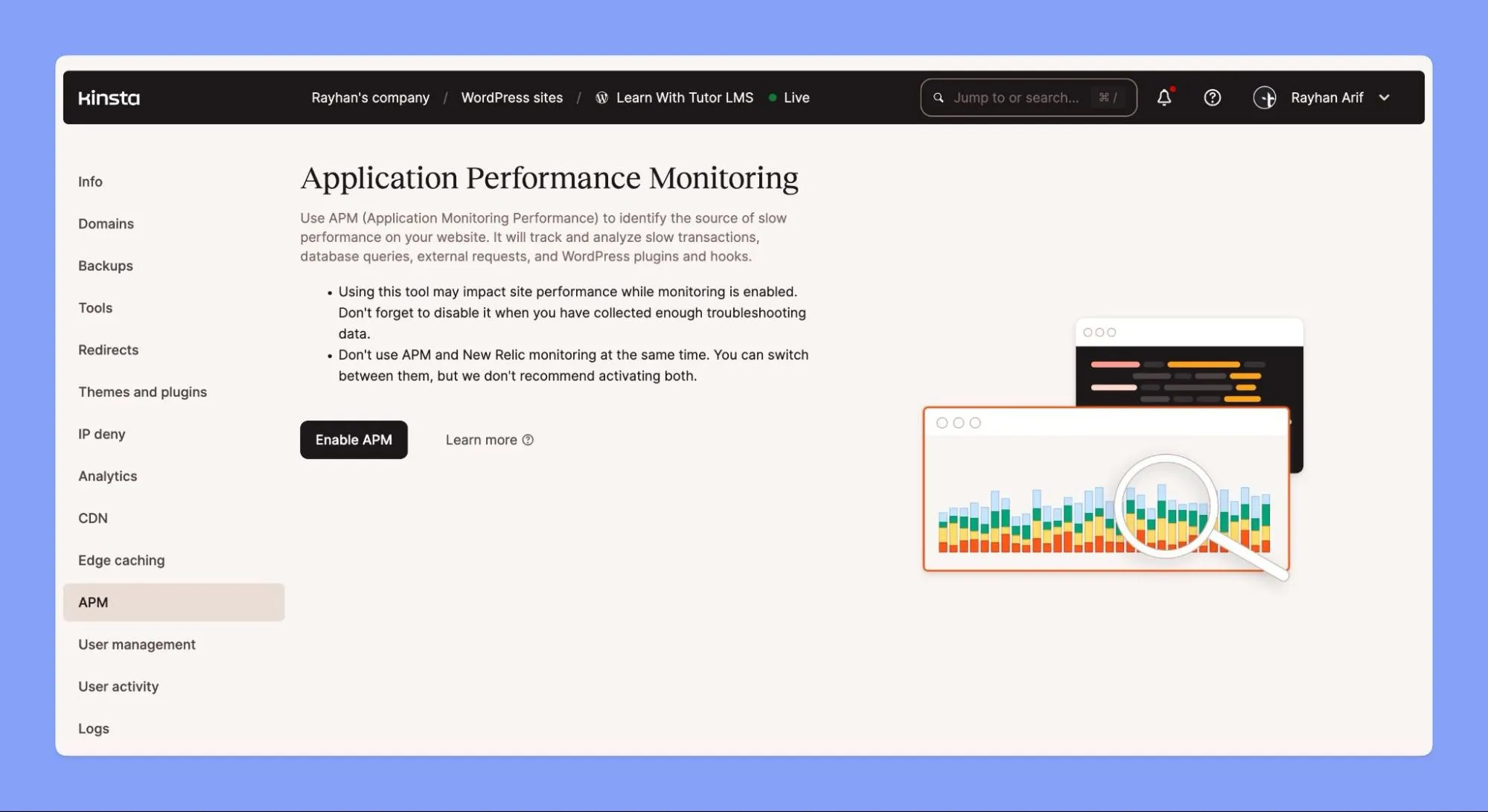The width and height of the screenshot is (1488, 812).
Task: Click the notification bell icon
Action: 1164,97
